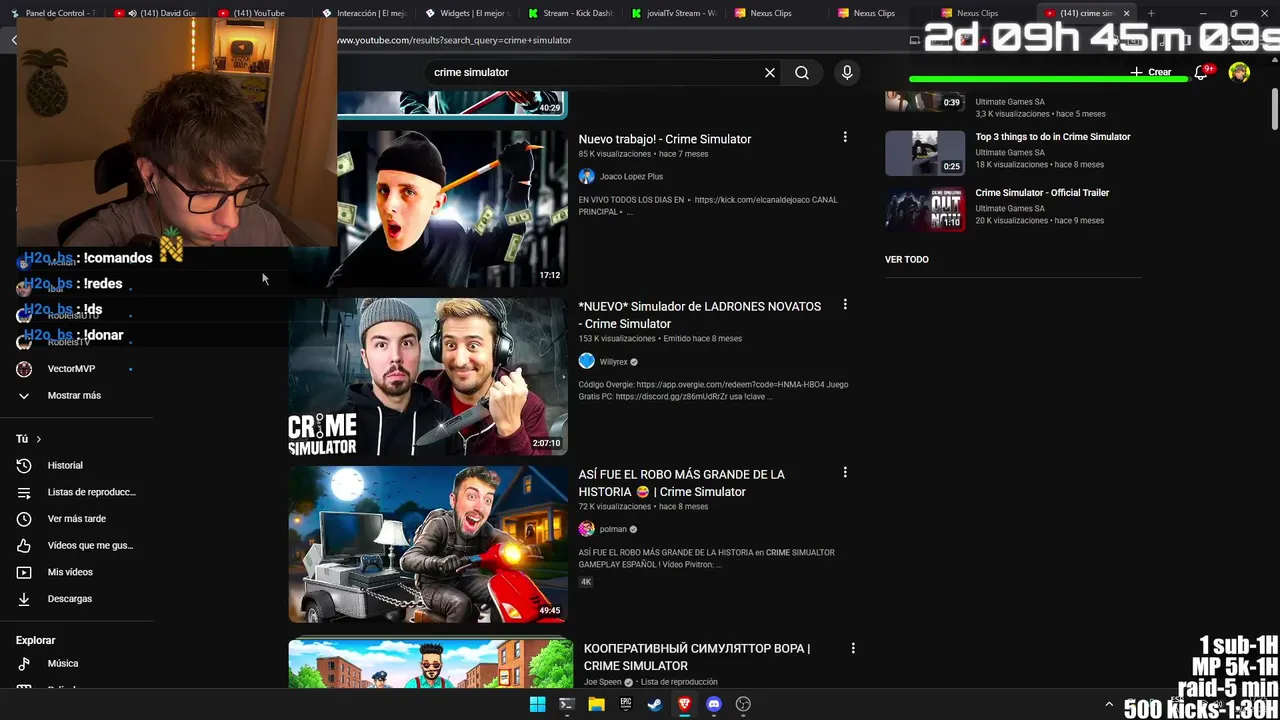Viewport: 1280px width, 720px height.
Task: Open Mis vídeos in sidebar
Action: (70, 572)
